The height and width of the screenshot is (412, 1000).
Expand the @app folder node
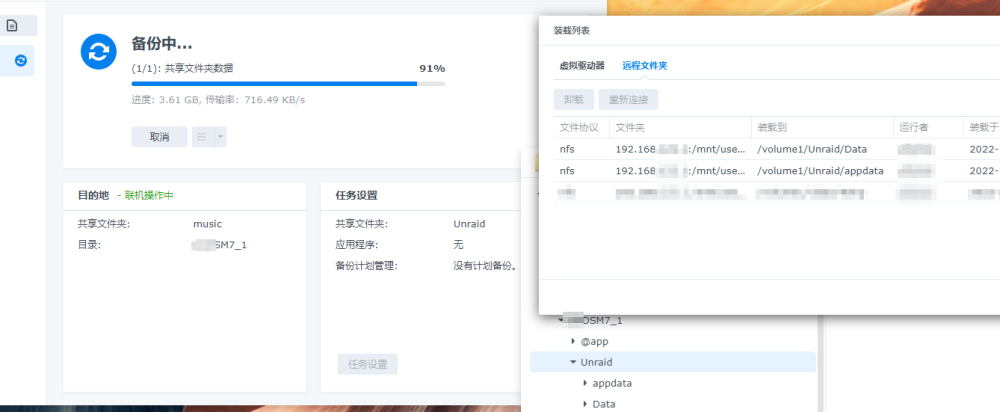tap(573, 341)
